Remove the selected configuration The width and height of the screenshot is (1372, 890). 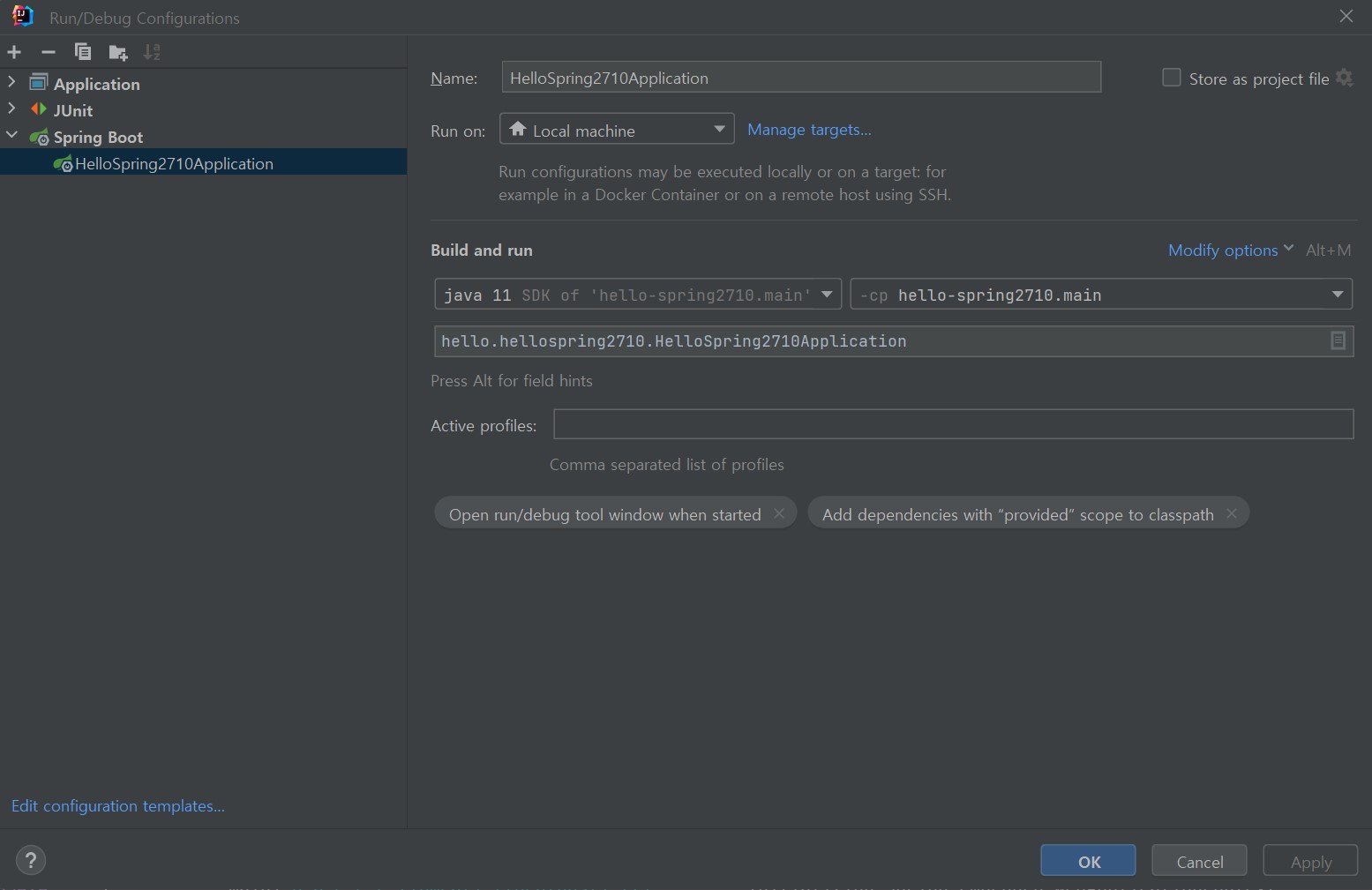click(49, 52)
